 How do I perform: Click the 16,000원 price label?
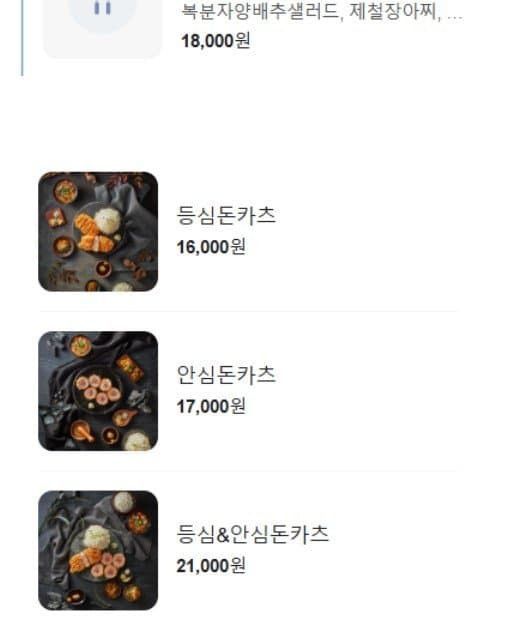[x=211, y=247]
